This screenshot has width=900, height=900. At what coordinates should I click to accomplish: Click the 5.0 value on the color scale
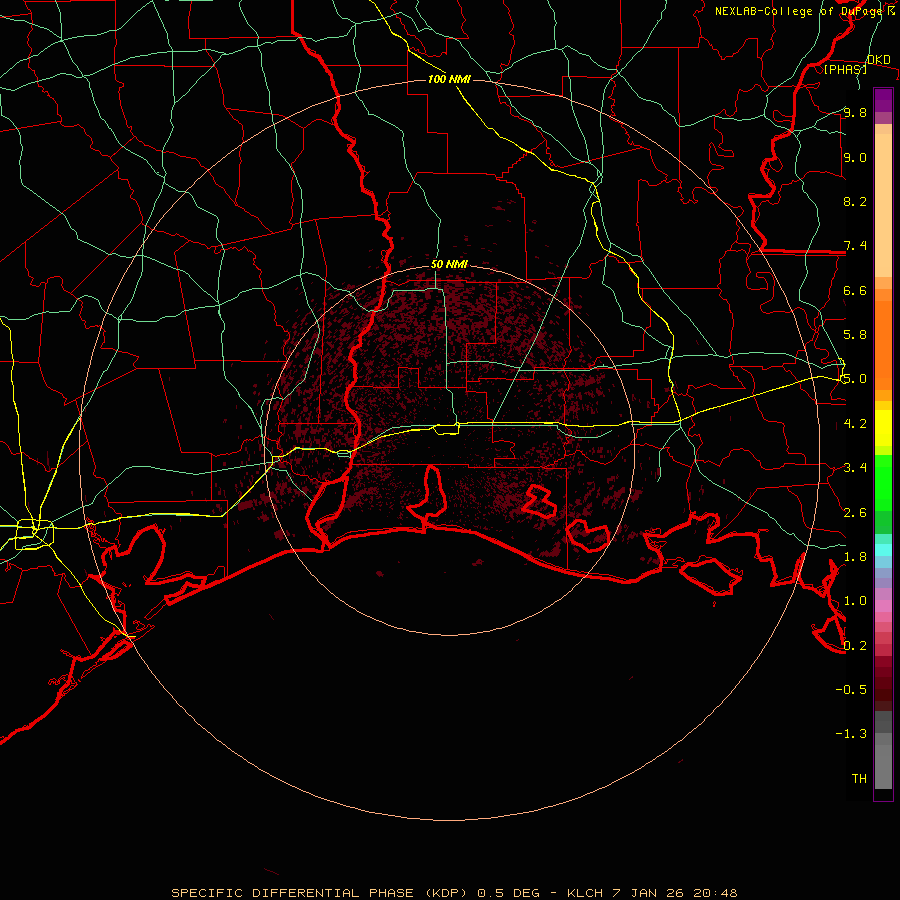[x=855, y=379]
